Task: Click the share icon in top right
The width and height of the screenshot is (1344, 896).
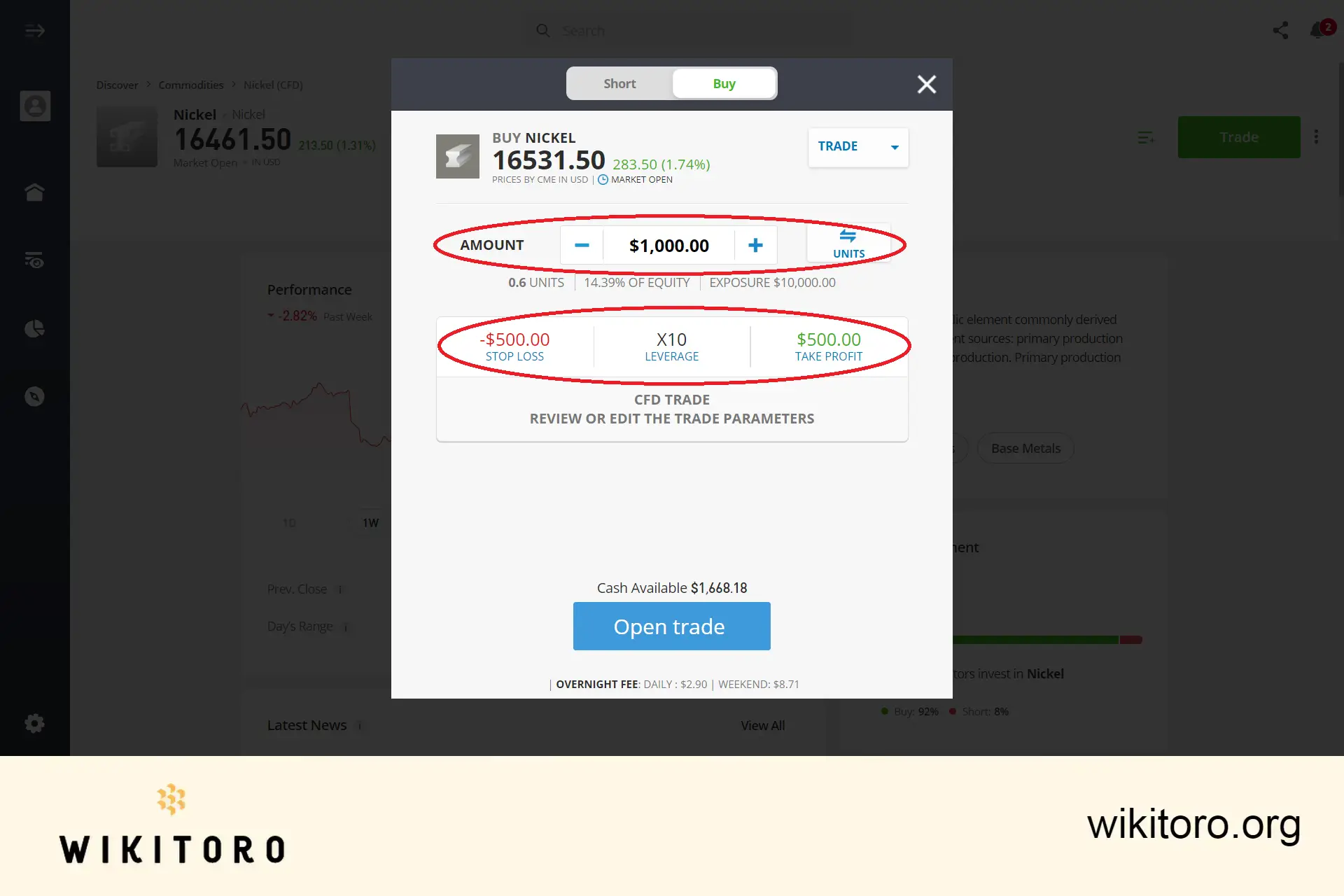Action: pos(1281,30)
